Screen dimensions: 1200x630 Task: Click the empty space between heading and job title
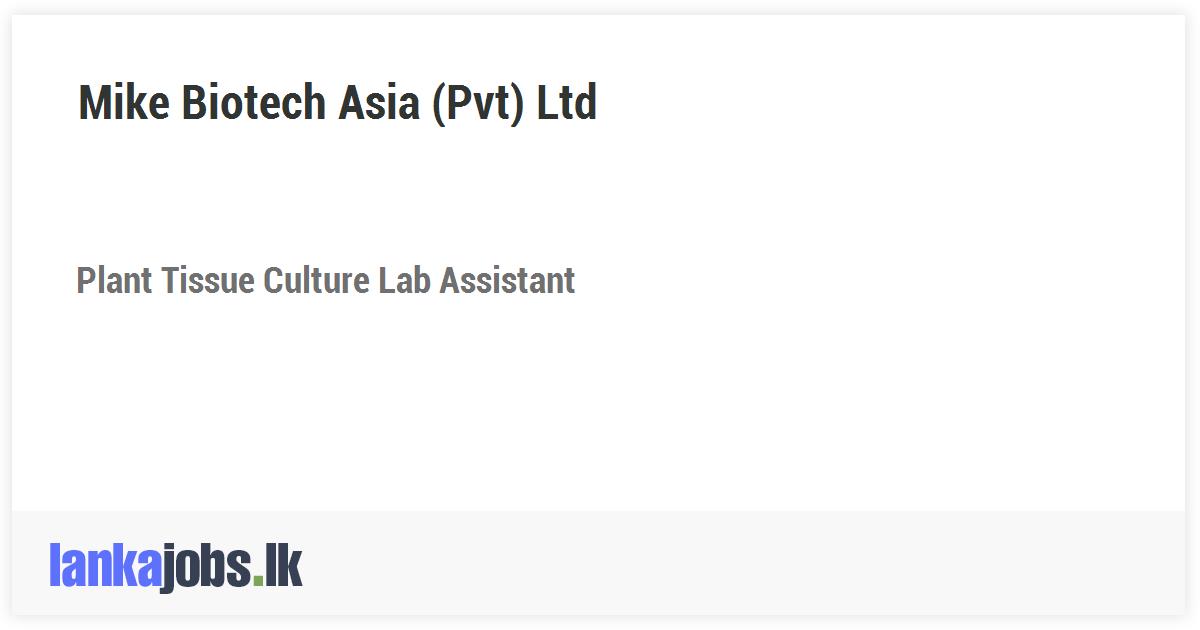(x=400, y=190)
